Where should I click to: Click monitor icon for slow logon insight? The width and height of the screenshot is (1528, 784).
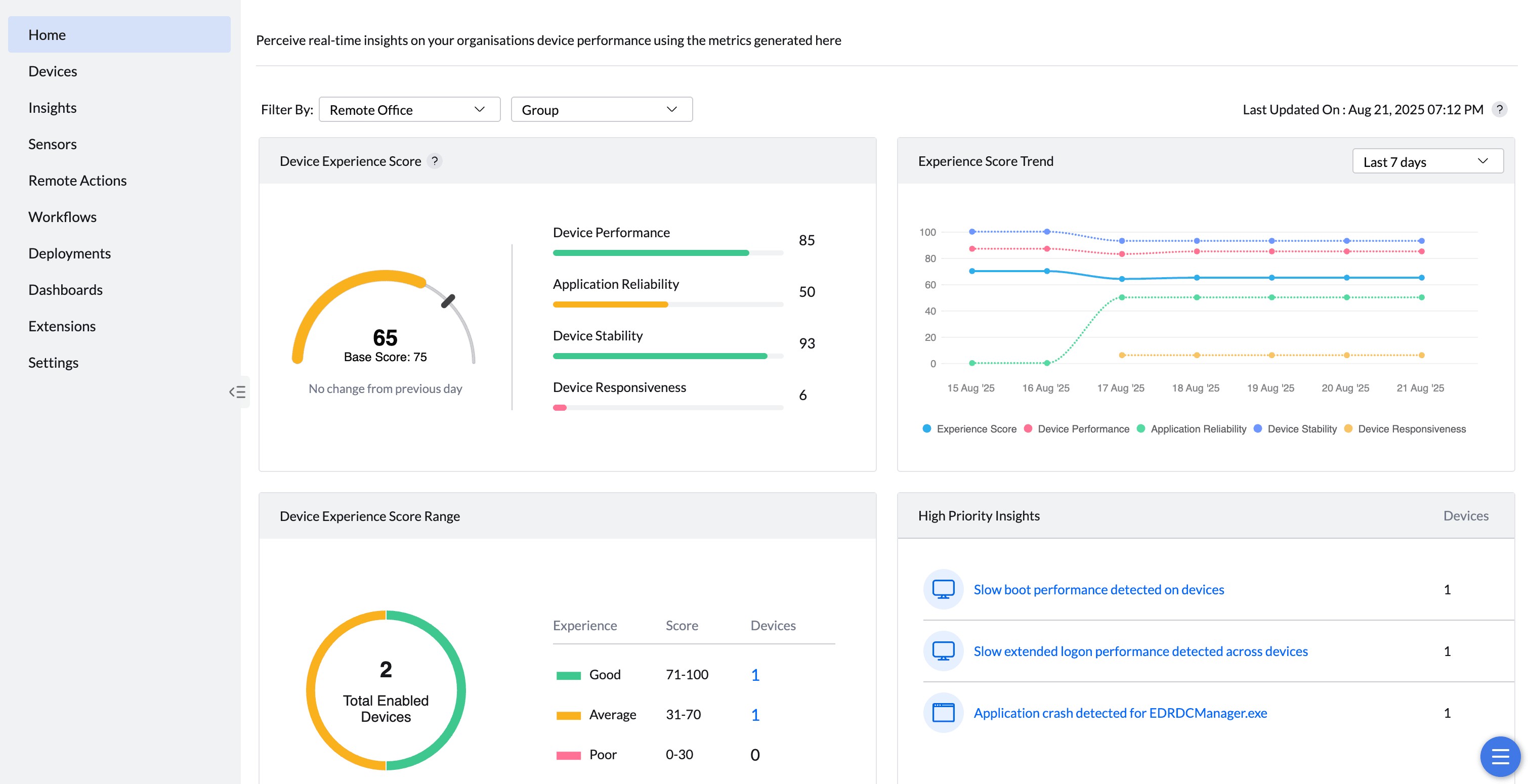943,651
